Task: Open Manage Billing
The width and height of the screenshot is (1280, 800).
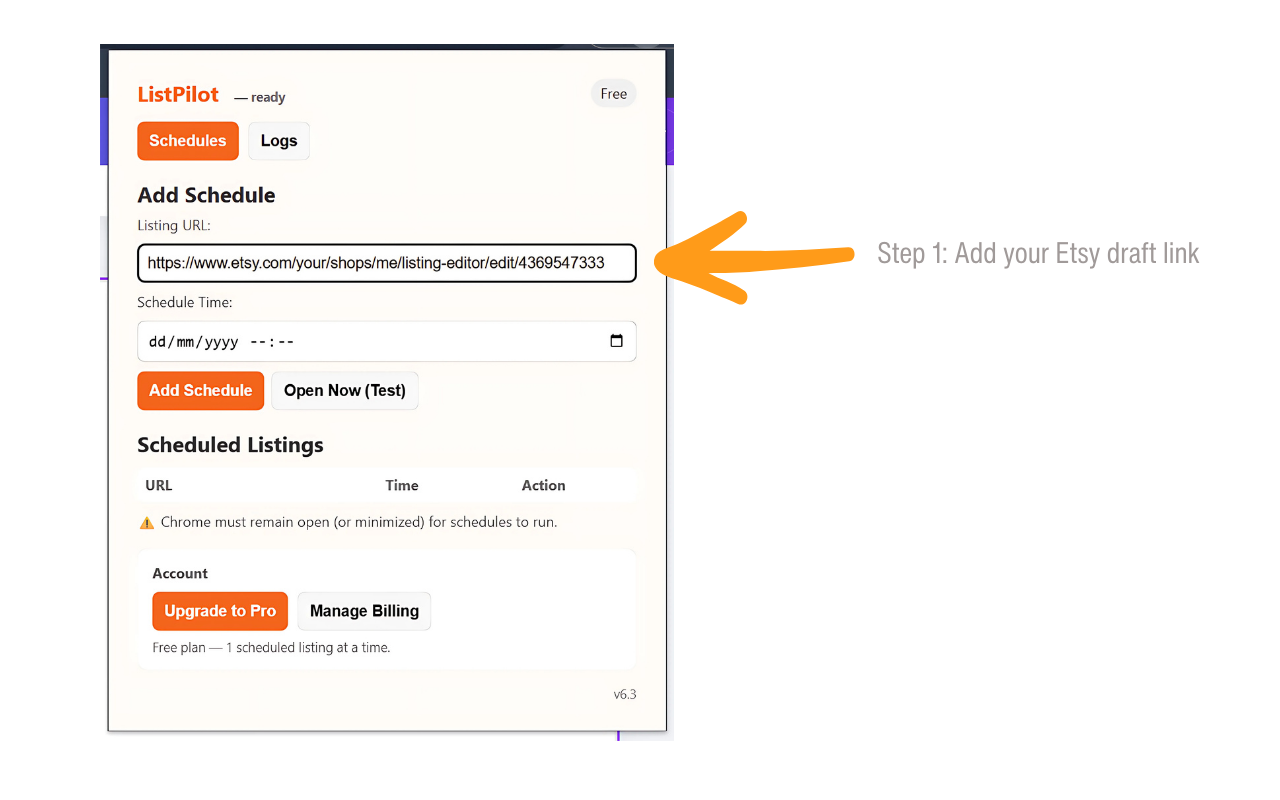Action: [x=364, y=611]
